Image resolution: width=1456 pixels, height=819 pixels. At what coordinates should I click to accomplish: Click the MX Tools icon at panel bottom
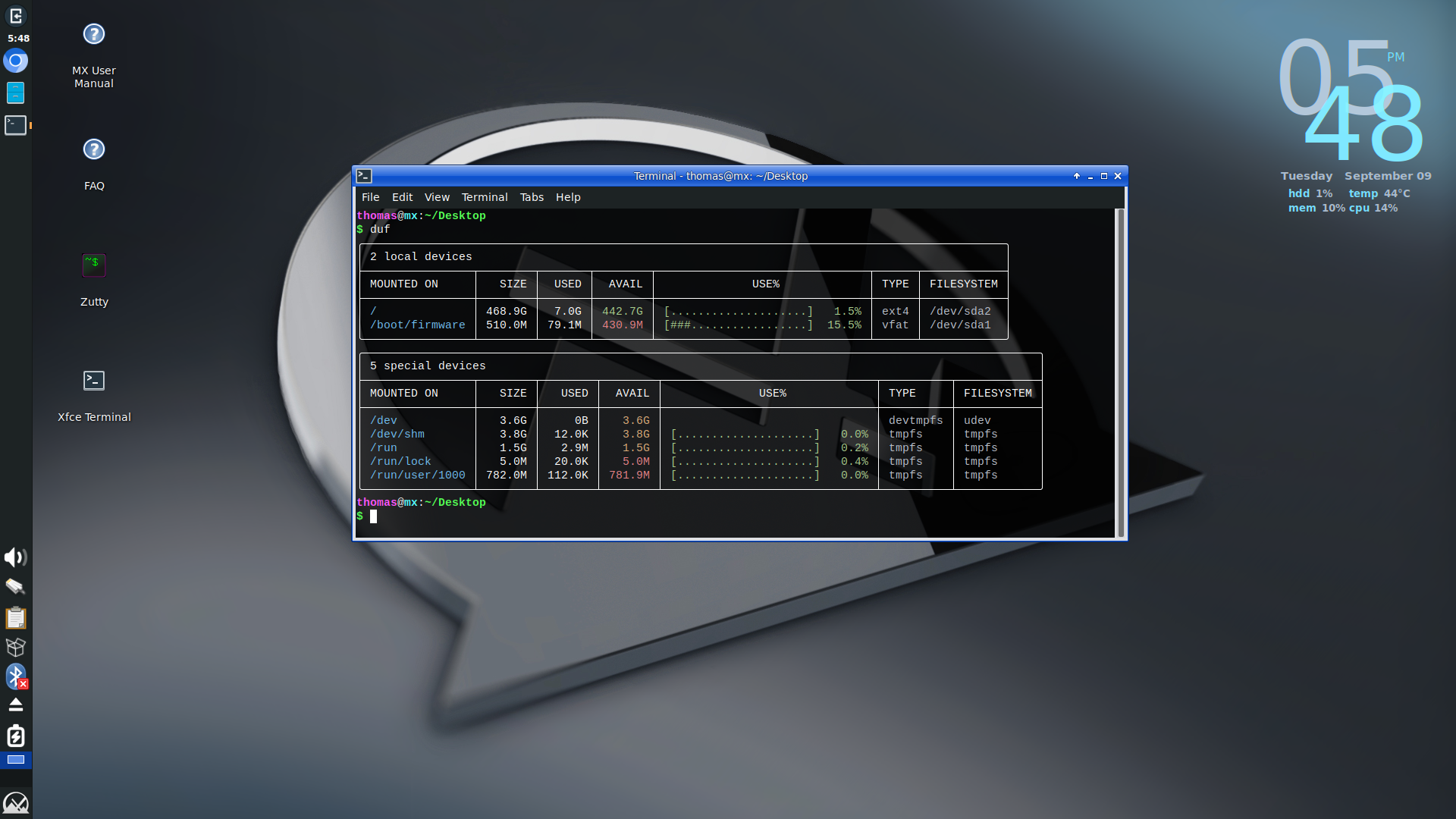coord(17,802)
